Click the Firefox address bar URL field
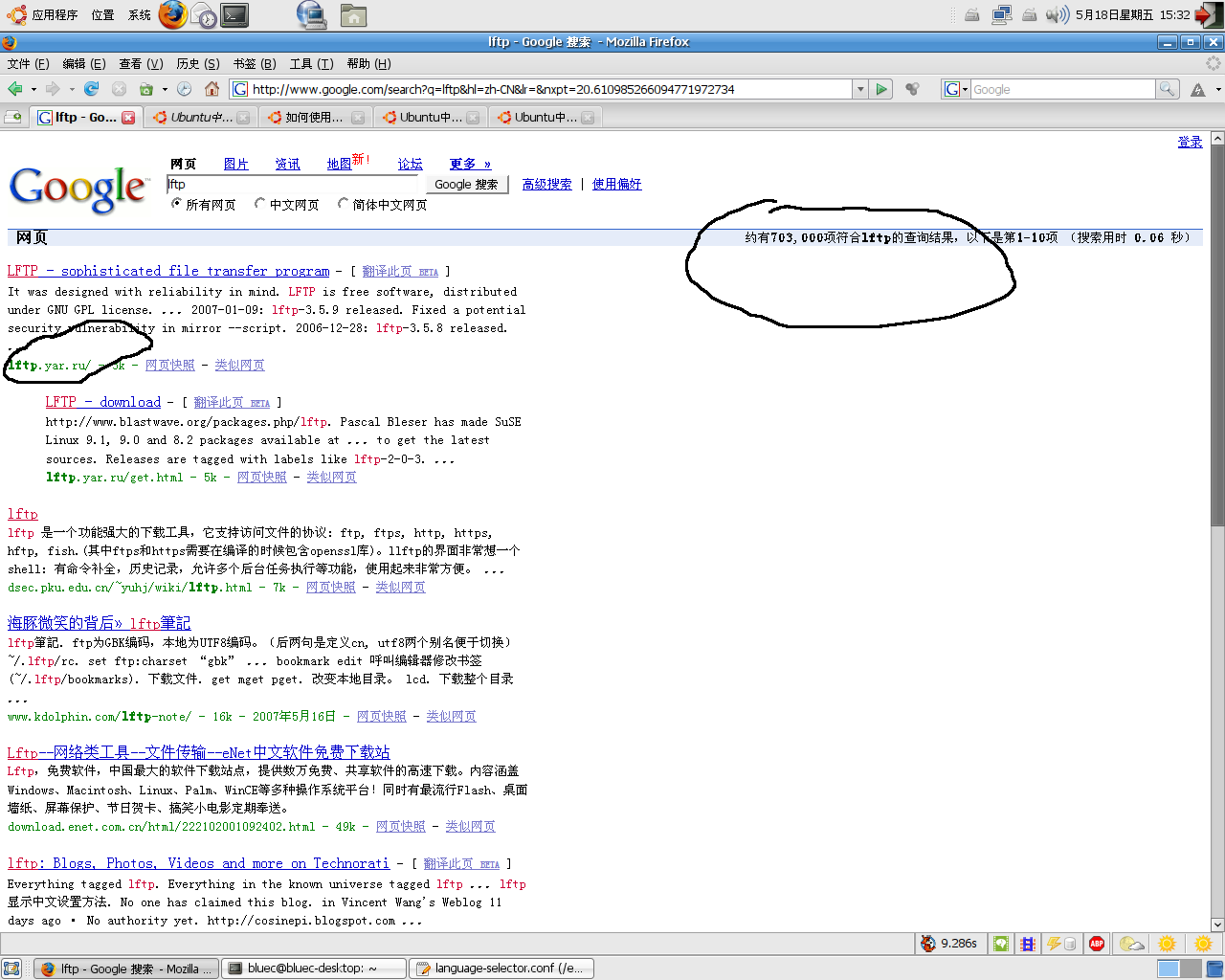This screenshot has height=980, width=1225. click(x=541, y=89)
